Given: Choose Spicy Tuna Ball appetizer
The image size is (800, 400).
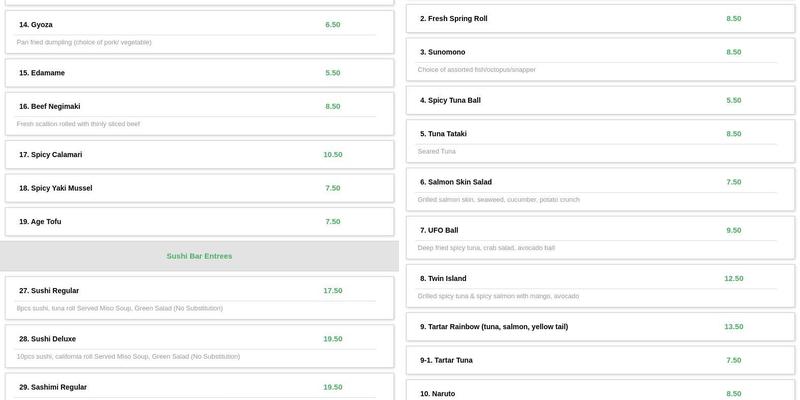Looking at the screenshot, I should coord(599,100).
